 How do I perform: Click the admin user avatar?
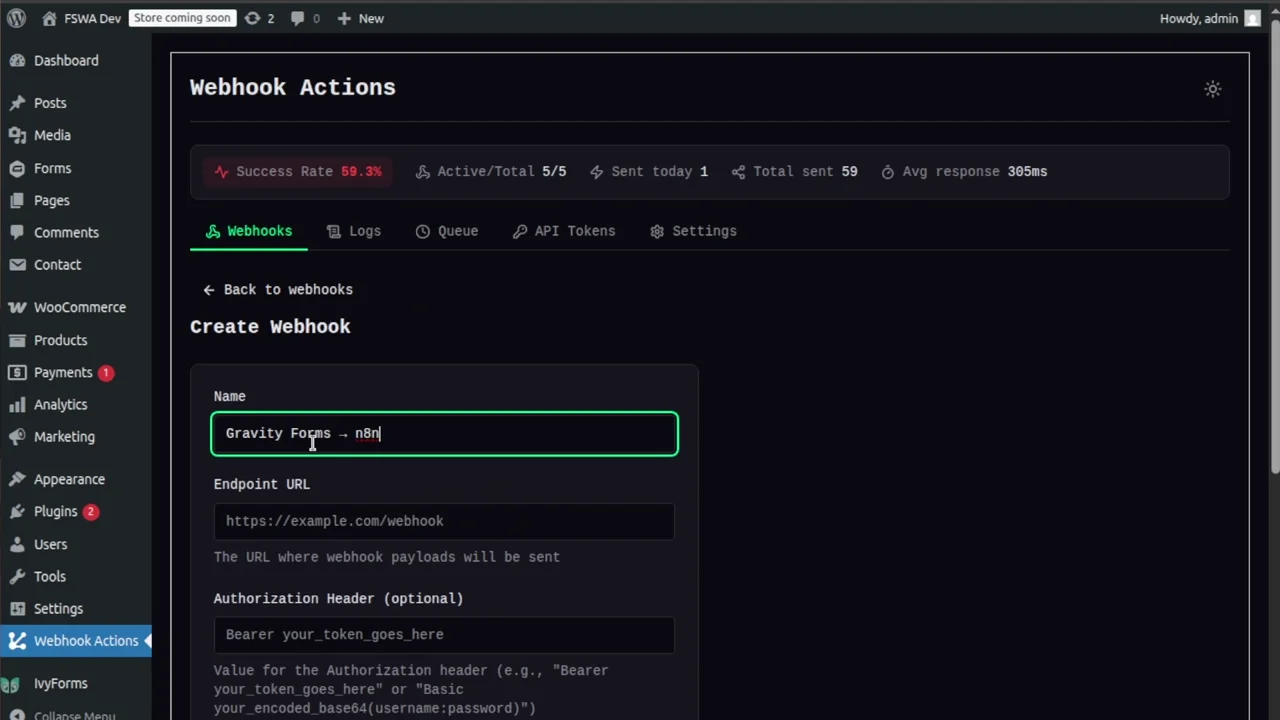pos(1252,18)
